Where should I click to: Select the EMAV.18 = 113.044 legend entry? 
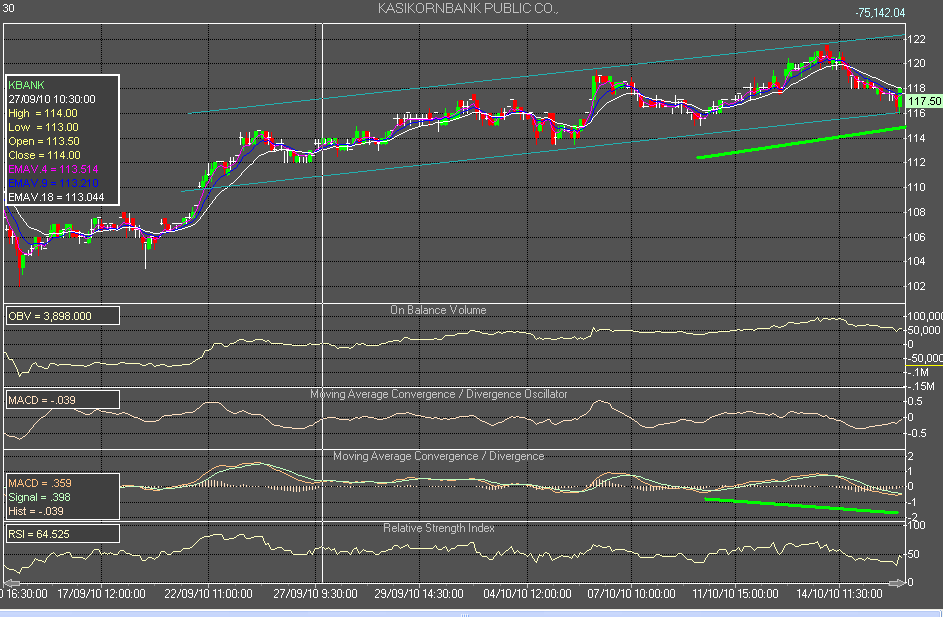coord(56,197)
